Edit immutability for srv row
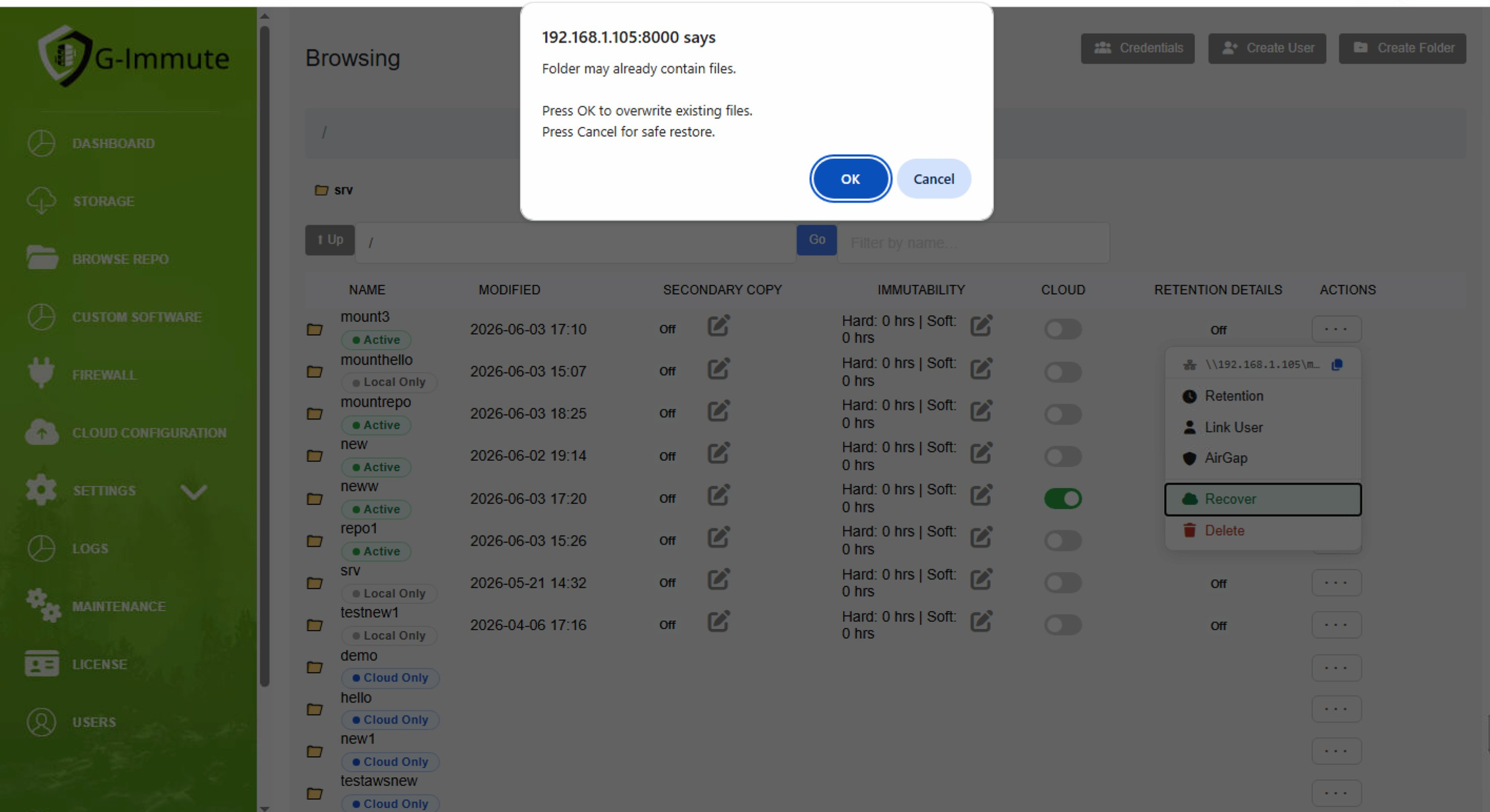Screen dimensions: 1490x812 coord(981,580)
